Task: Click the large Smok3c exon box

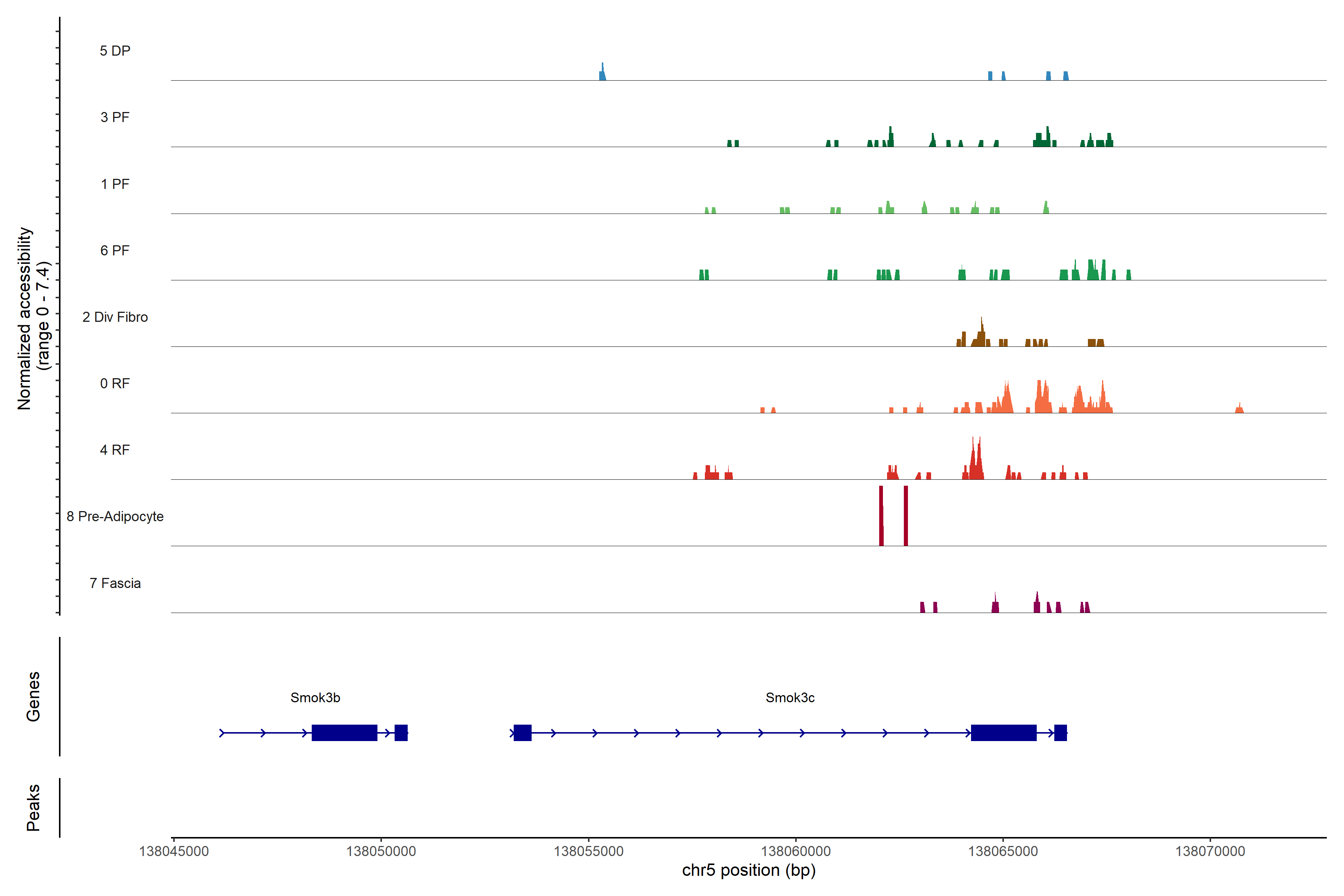Action: [x=1004, y=732]
